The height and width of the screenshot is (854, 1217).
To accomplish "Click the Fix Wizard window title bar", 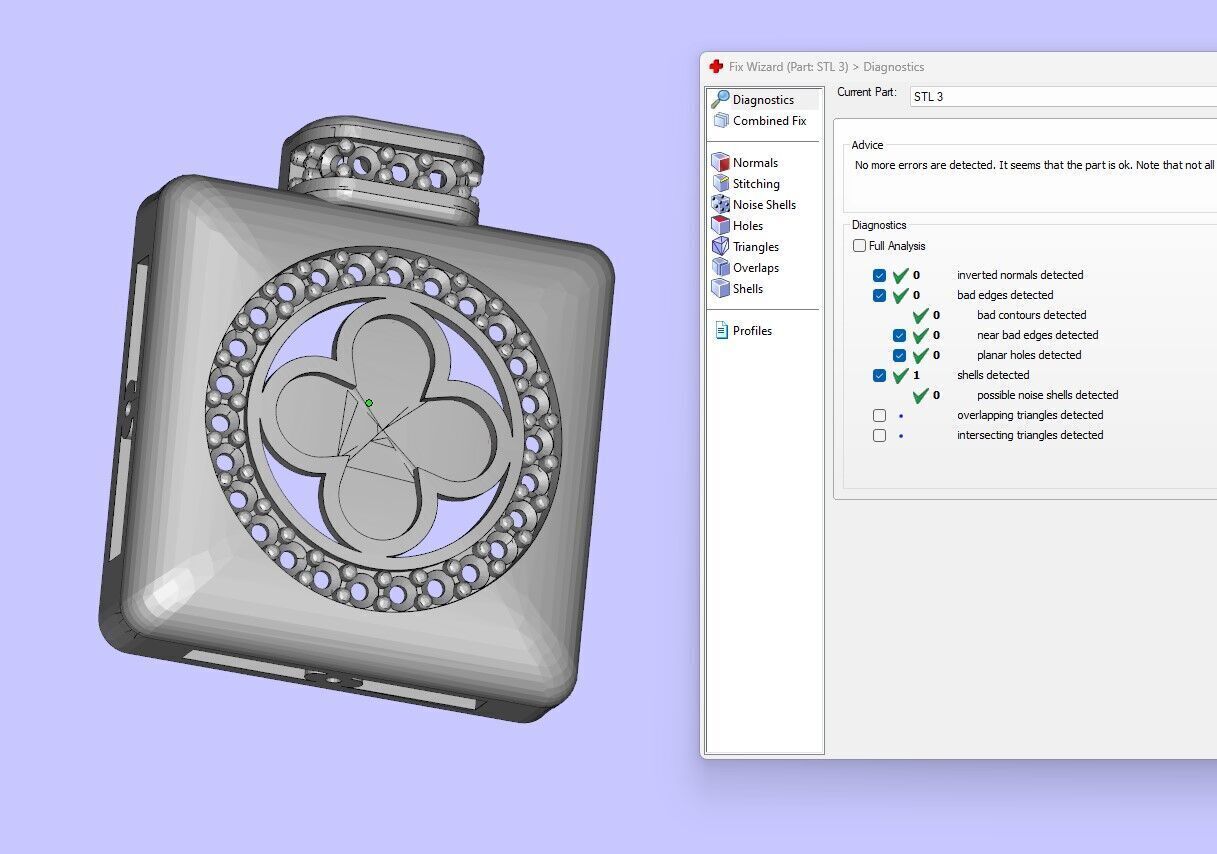I will click(x=958, y=66).
